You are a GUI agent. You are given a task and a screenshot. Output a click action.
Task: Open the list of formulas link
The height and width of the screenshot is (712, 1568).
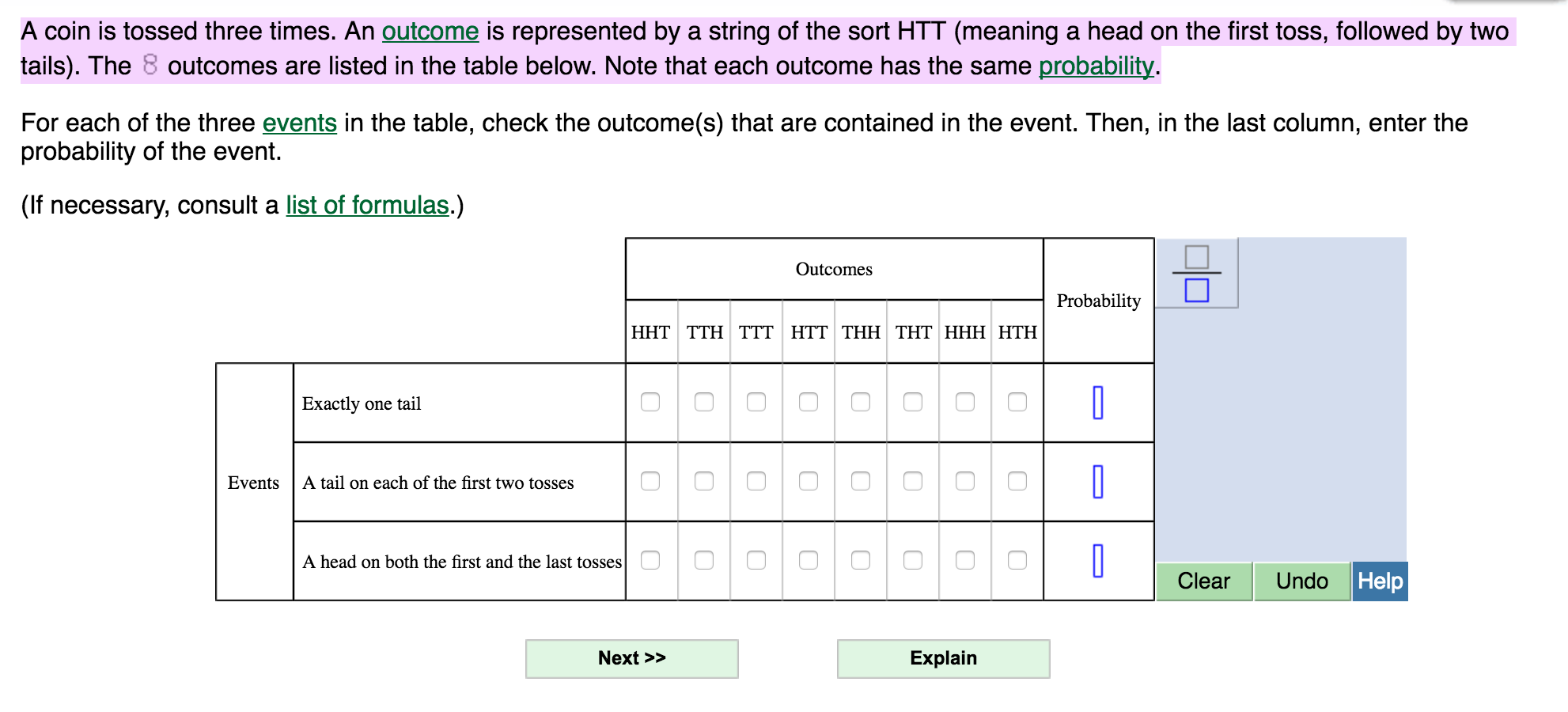click(x=367, y=206)
